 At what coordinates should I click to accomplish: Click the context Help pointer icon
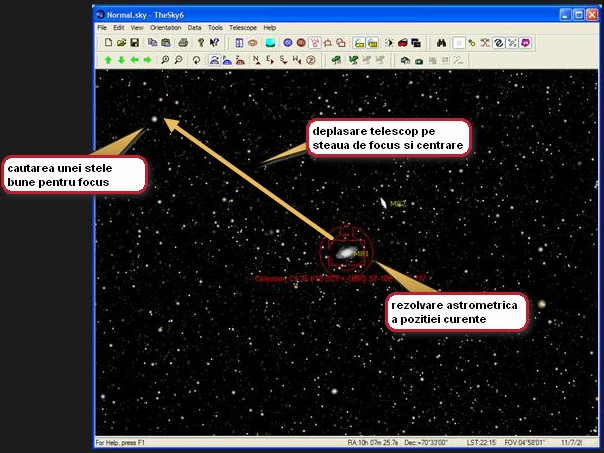coord(214,43)
